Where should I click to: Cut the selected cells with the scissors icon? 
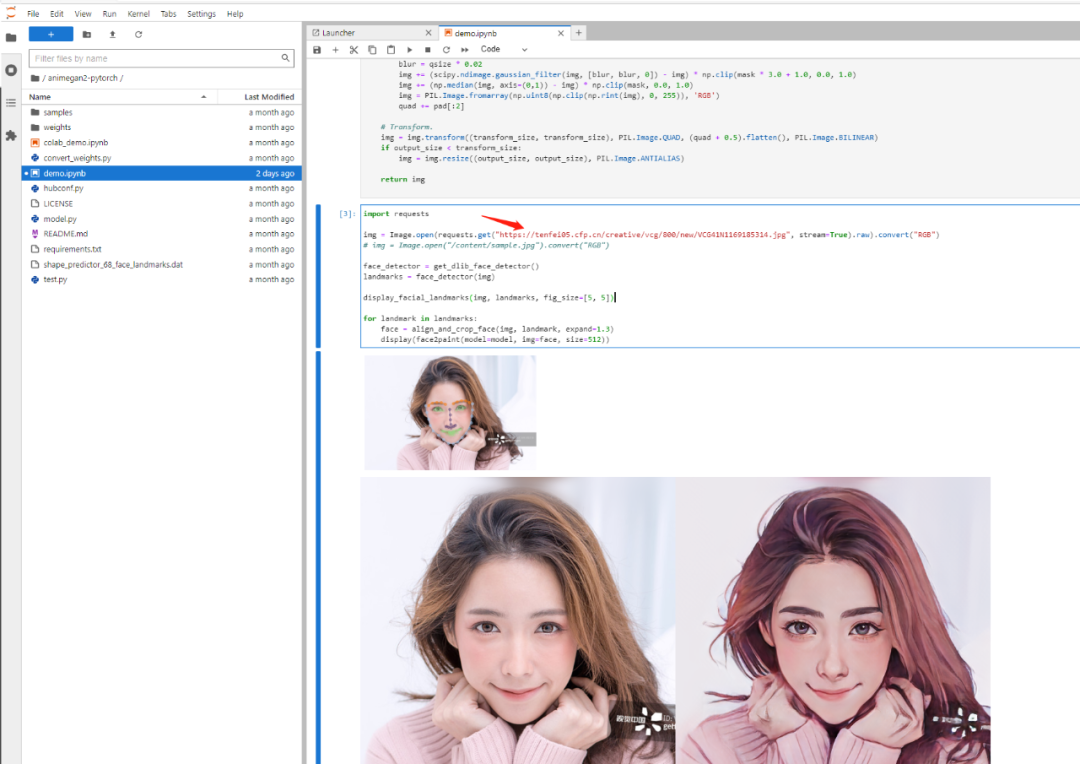click(354, 49)
